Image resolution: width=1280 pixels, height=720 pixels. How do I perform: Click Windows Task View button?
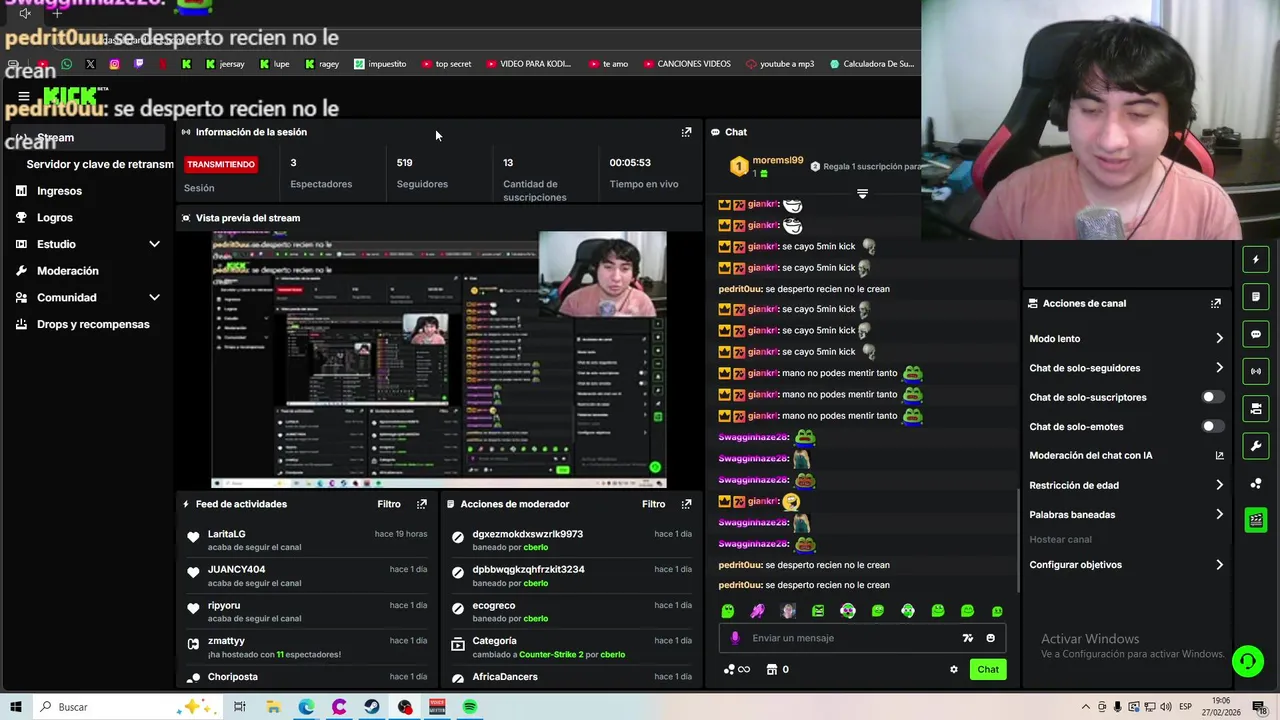tap(240, 707)
